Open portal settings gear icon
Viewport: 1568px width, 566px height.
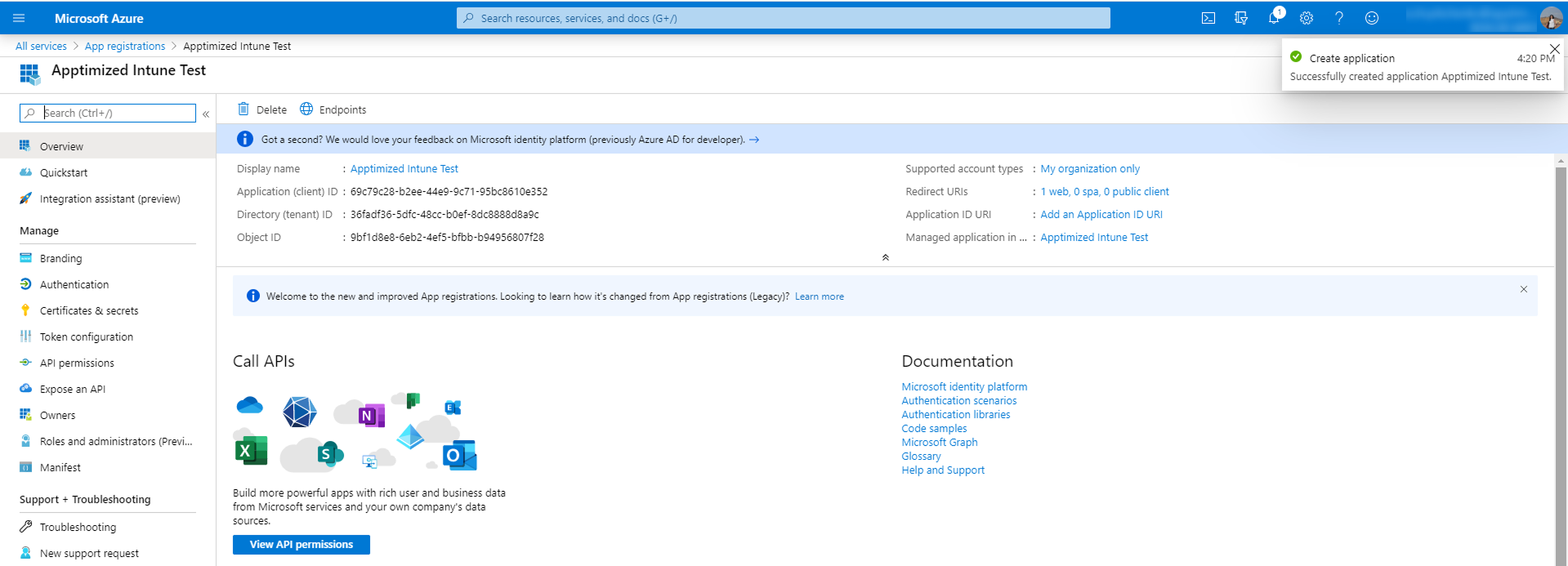(x=1307, y=18)
